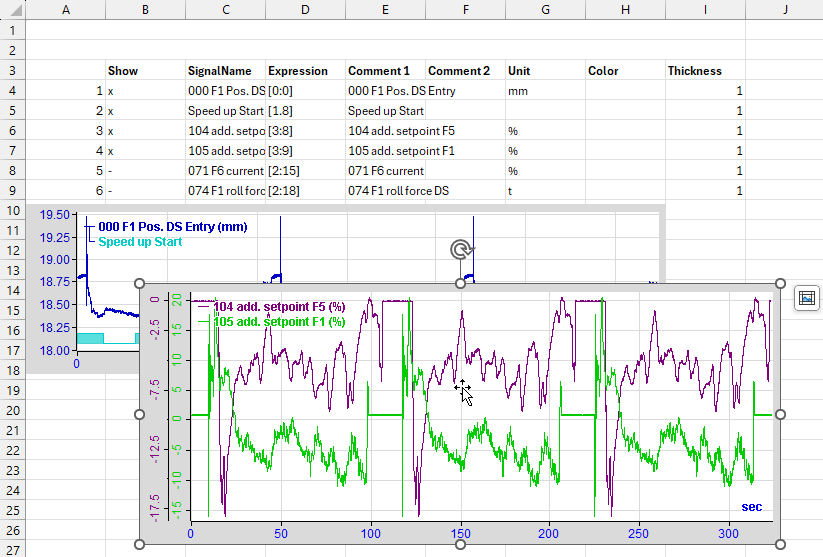
Task: Click the '104 add. setpoint F5 (%)' legend entry
Action: [x=279, y=307]
